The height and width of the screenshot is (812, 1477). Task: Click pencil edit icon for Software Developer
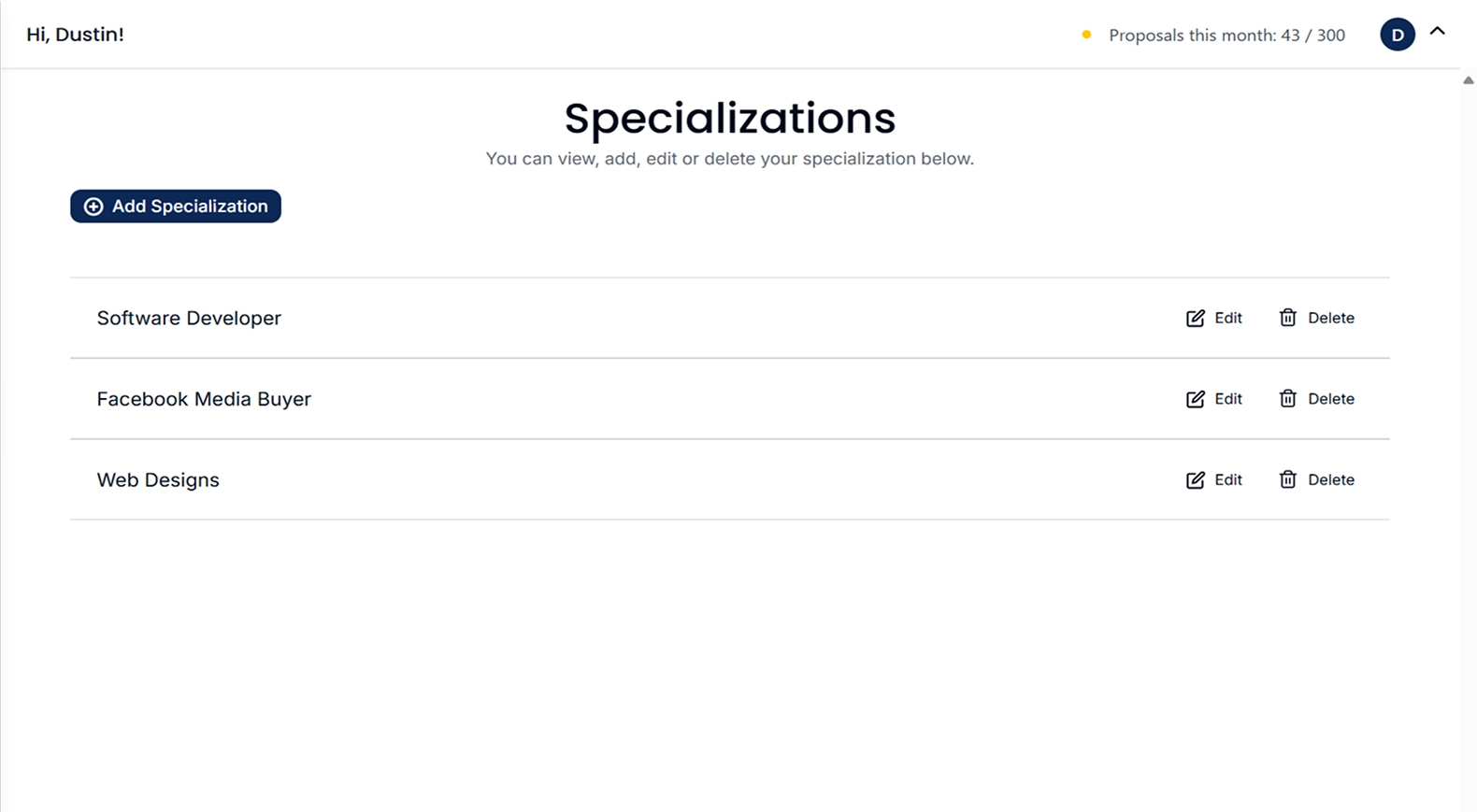pos(1195,319)
